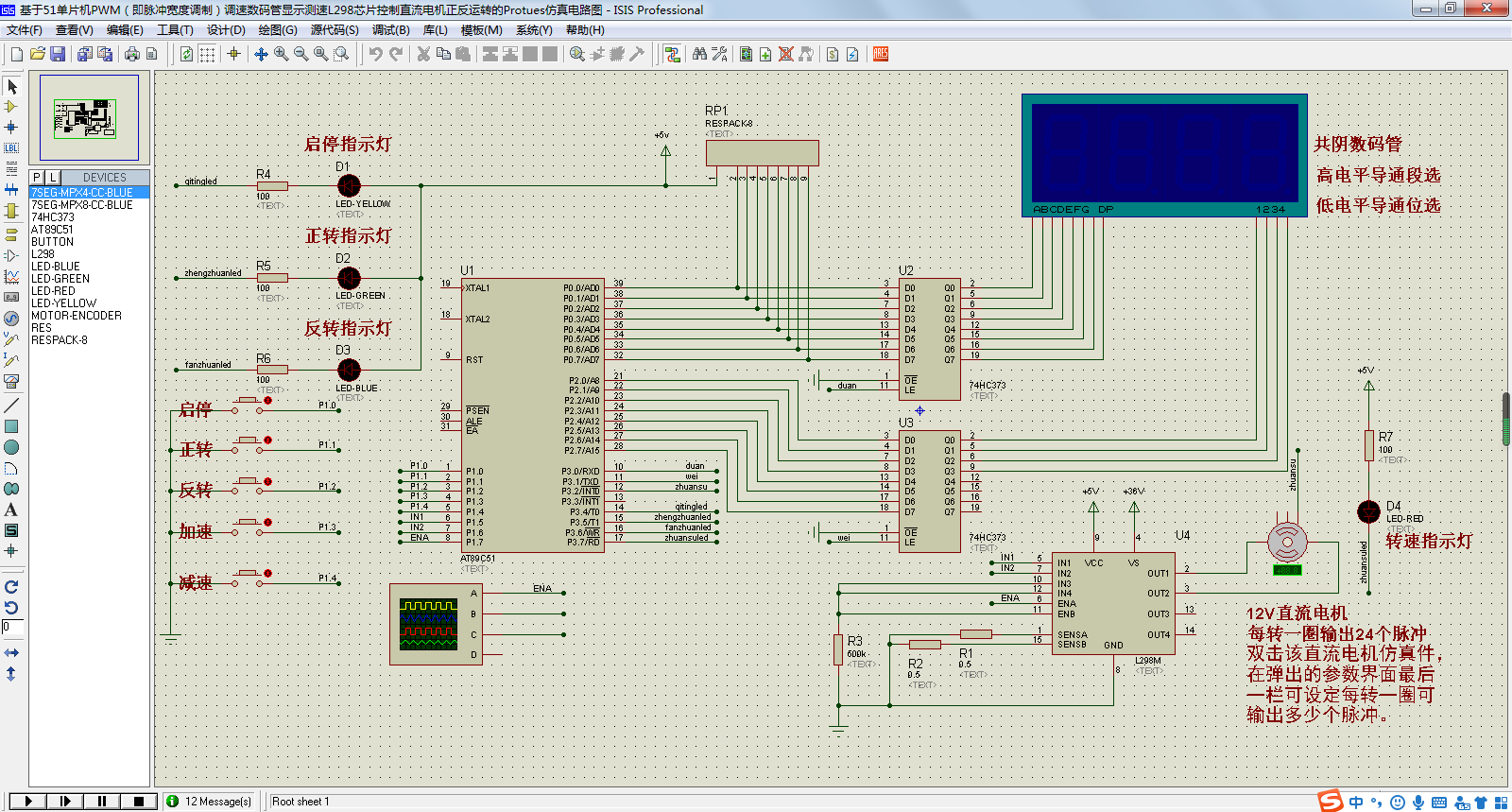Click the schematic overview thumbnail
This screenshot has width=1512, height=812.
click(x=89, y=118)
